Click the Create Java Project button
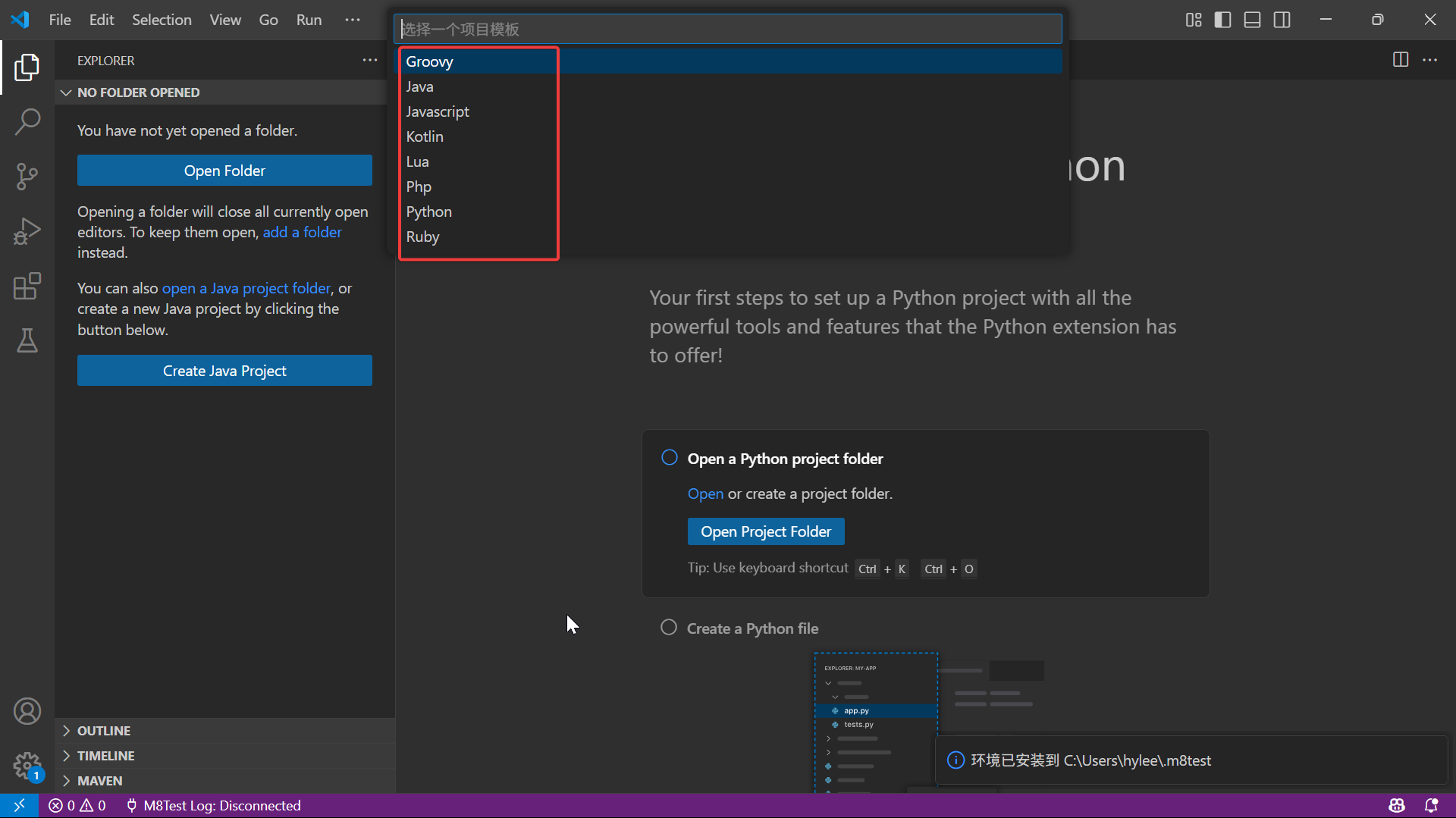The image size is (1456, 818). point(224,371)
